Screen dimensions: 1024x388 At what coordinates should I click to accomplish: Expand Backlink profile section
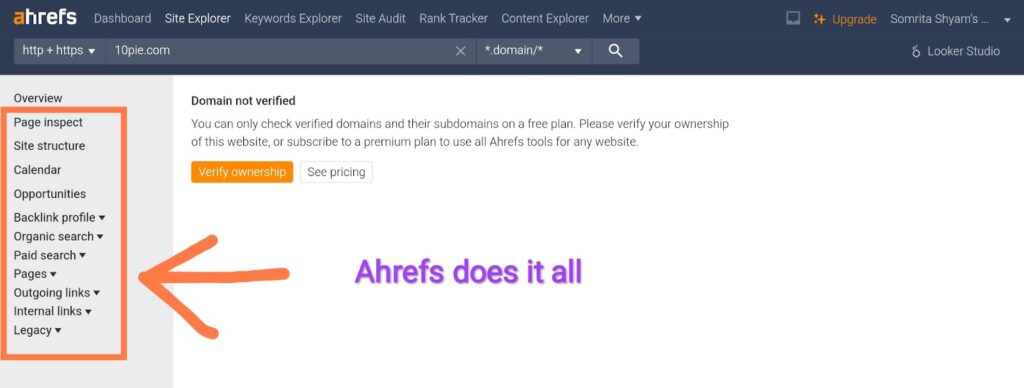(59, 218)
